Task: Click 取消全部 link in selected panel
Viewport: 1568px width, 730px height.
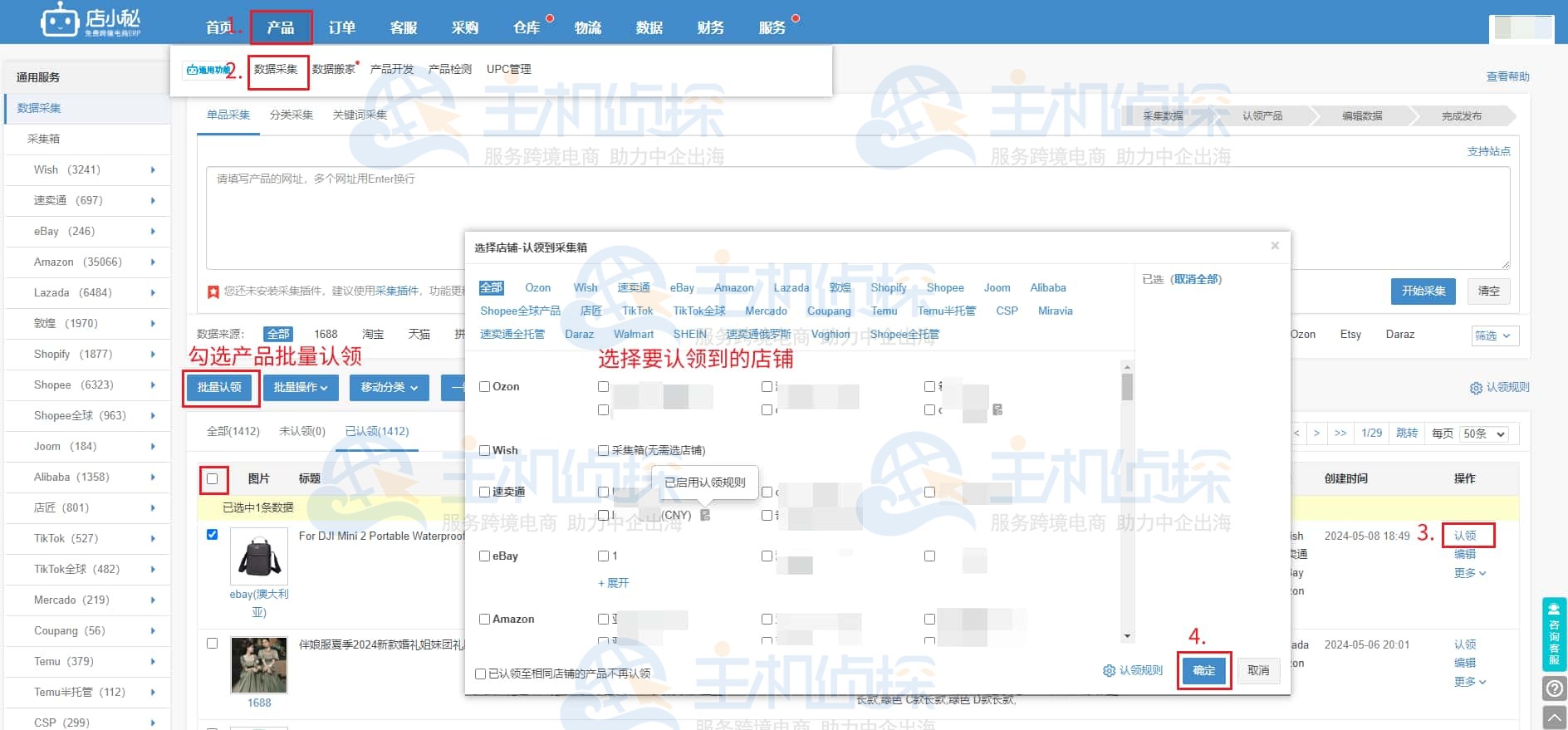Action: 1197,279
